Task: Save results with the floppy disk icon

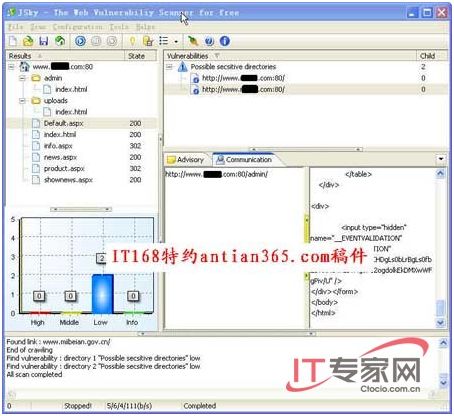Action: pos(44,41)
